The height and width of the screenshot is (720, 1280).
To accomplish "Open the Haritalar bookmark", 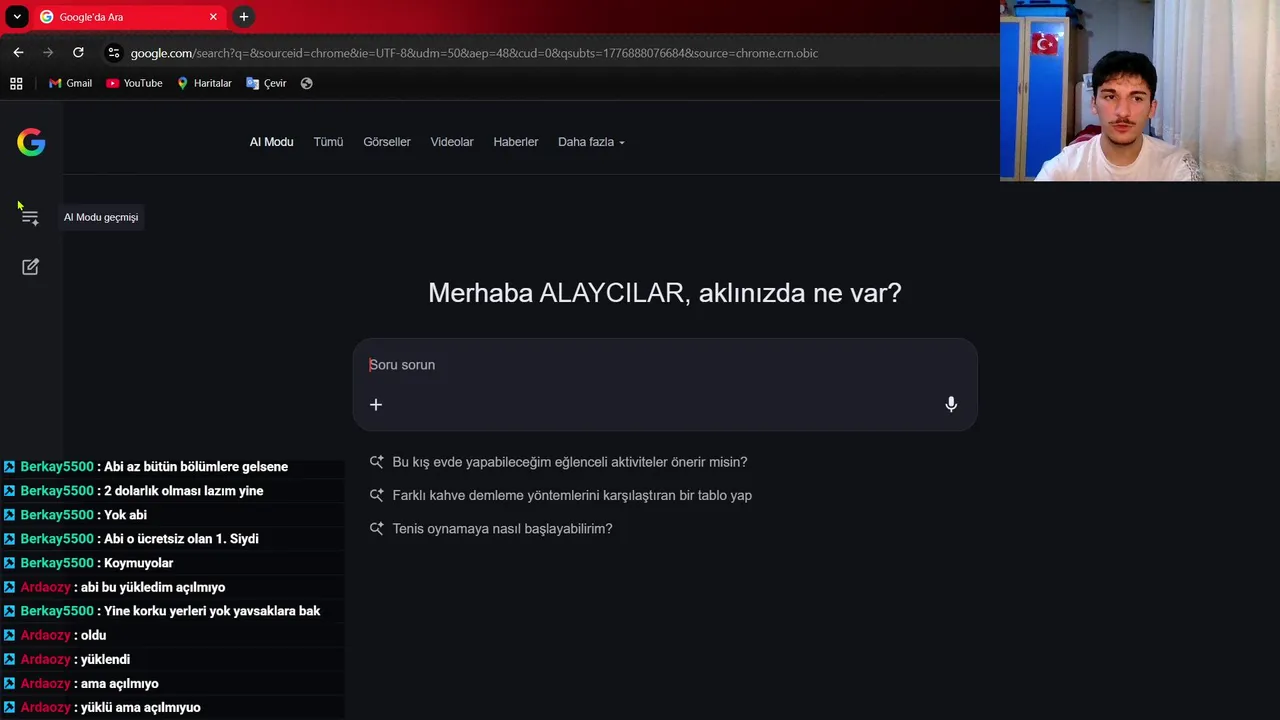I will 204,83.
